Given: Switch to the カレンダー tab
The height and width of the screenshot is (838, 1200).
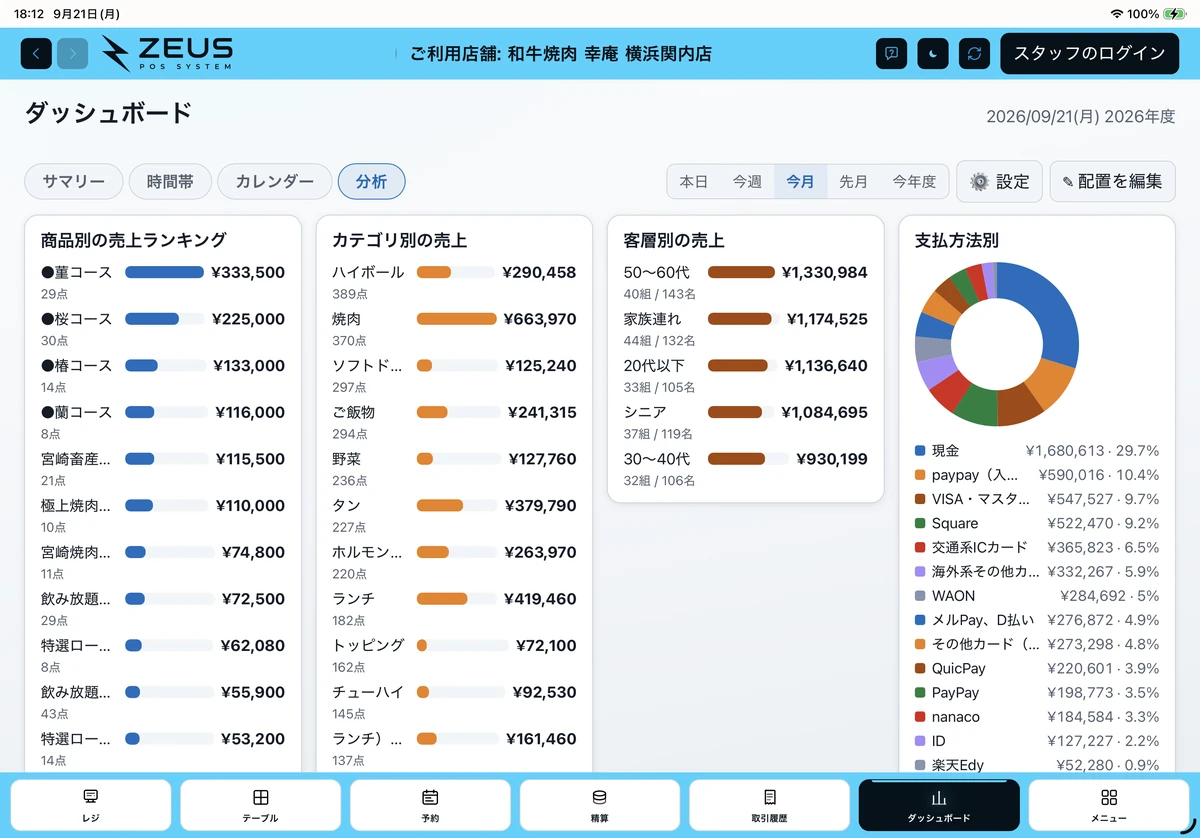Looking at the screenshot, I should tap(274, 181).
